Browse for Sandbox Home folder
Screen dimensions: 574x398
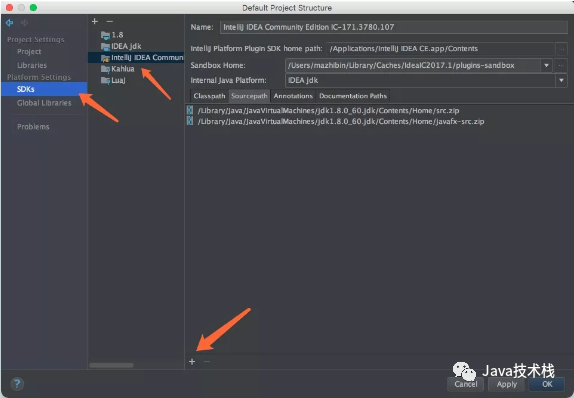click(561, 66)
